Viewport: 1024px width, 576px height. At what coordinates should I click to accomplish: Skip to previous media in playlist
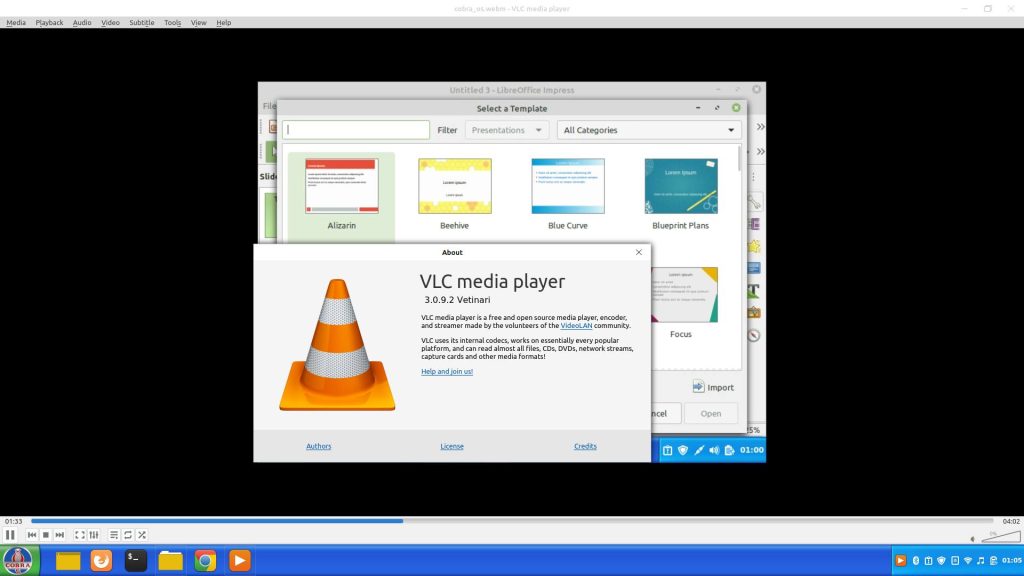[32, 535]
